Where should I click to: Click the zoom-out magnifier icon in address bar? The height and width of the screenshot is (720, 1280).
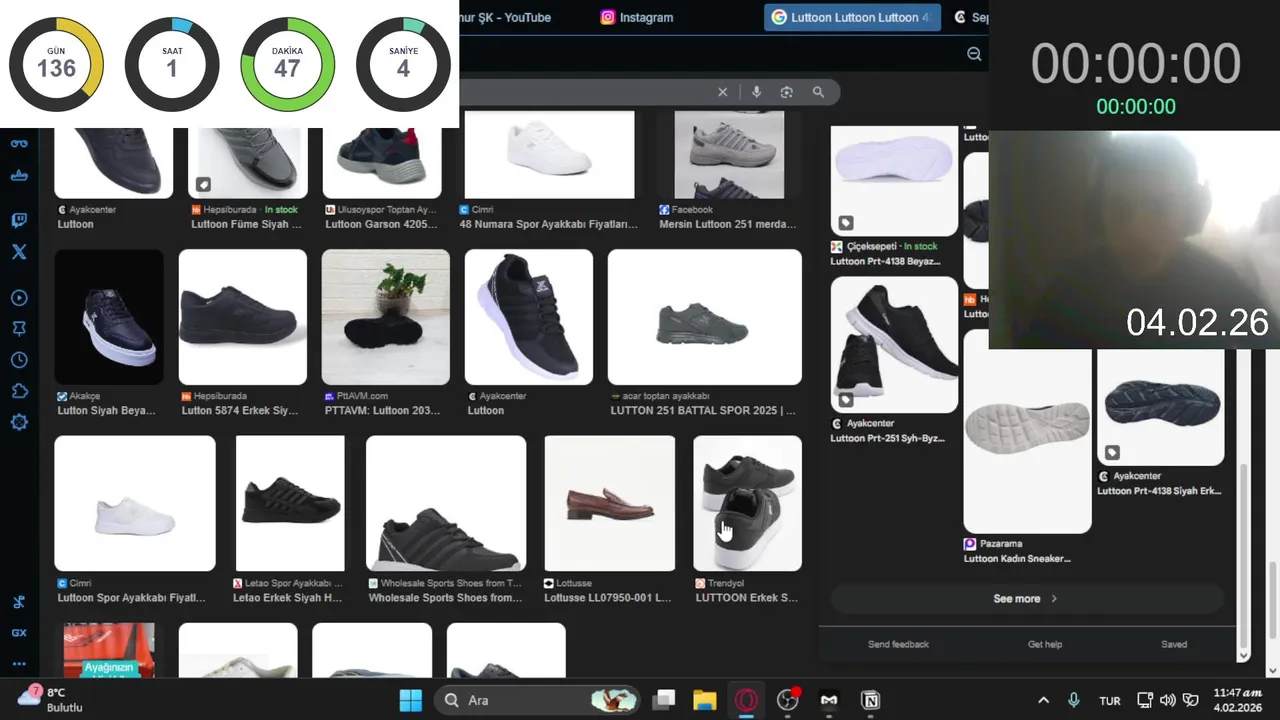(974, 54)
